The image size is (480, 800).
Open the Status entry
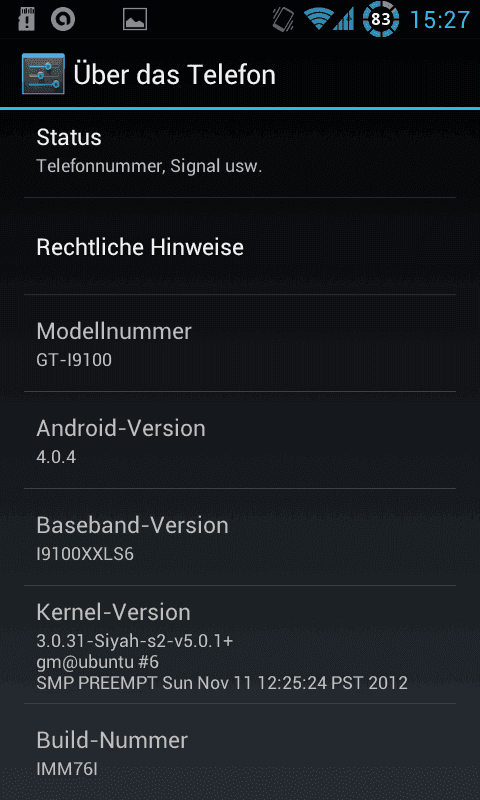240,152
